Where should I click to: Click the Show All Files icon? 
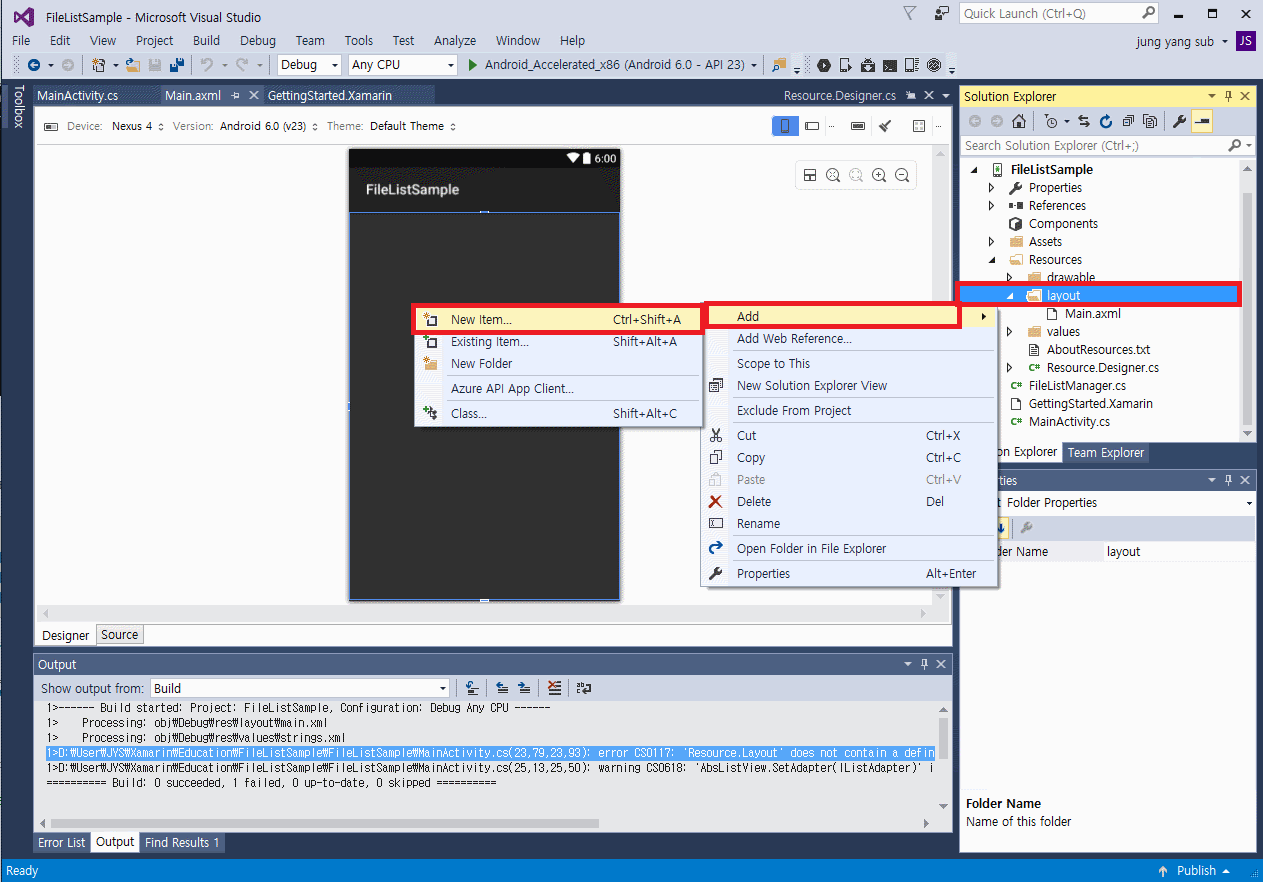pos(1151,121)
